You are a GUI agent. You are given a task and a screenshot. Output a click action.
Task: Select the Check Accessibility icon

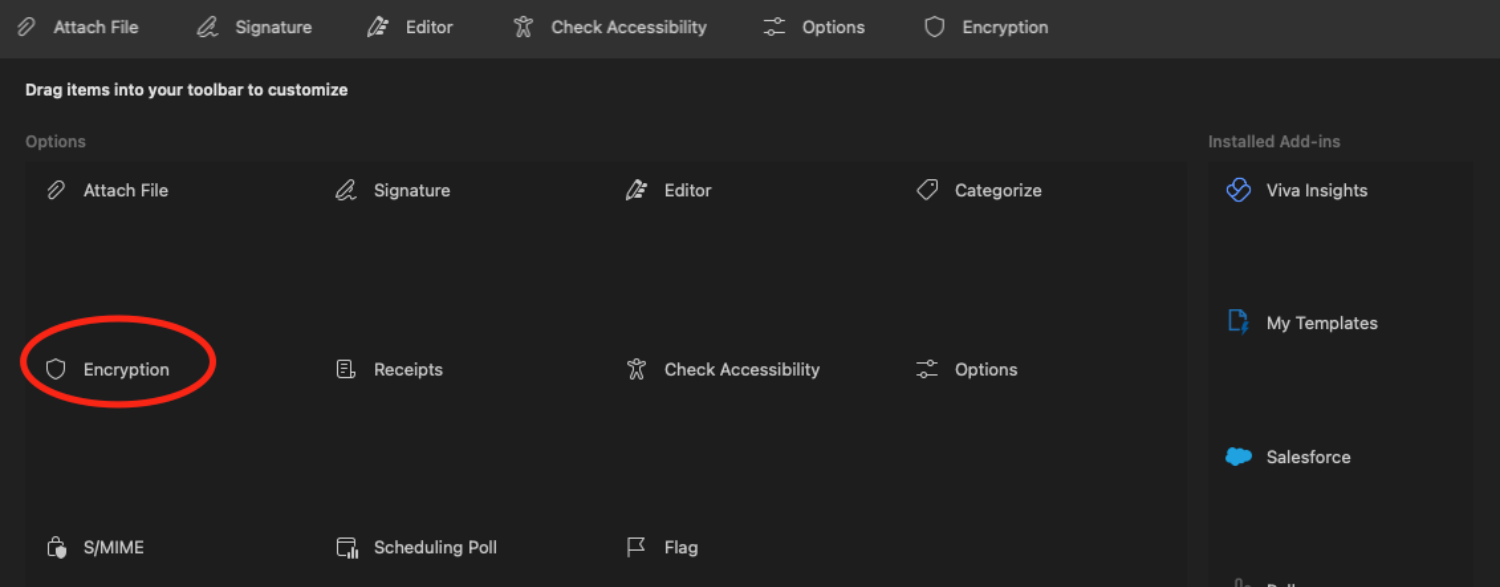coord(635,369)
